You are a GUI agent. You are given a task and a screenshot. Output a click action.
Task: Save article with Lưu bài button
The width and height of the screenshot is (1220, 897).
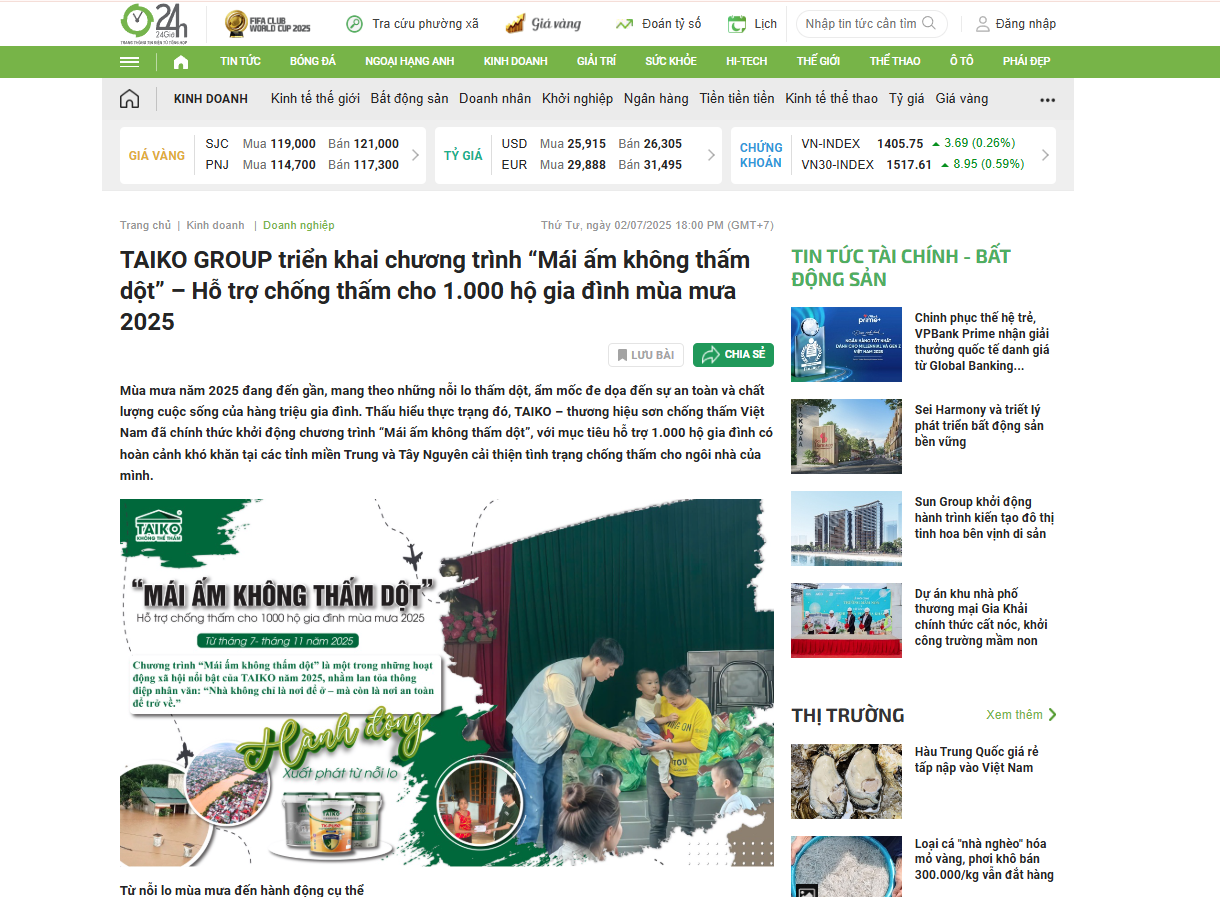pyautogui.click(x=646, y=355)
